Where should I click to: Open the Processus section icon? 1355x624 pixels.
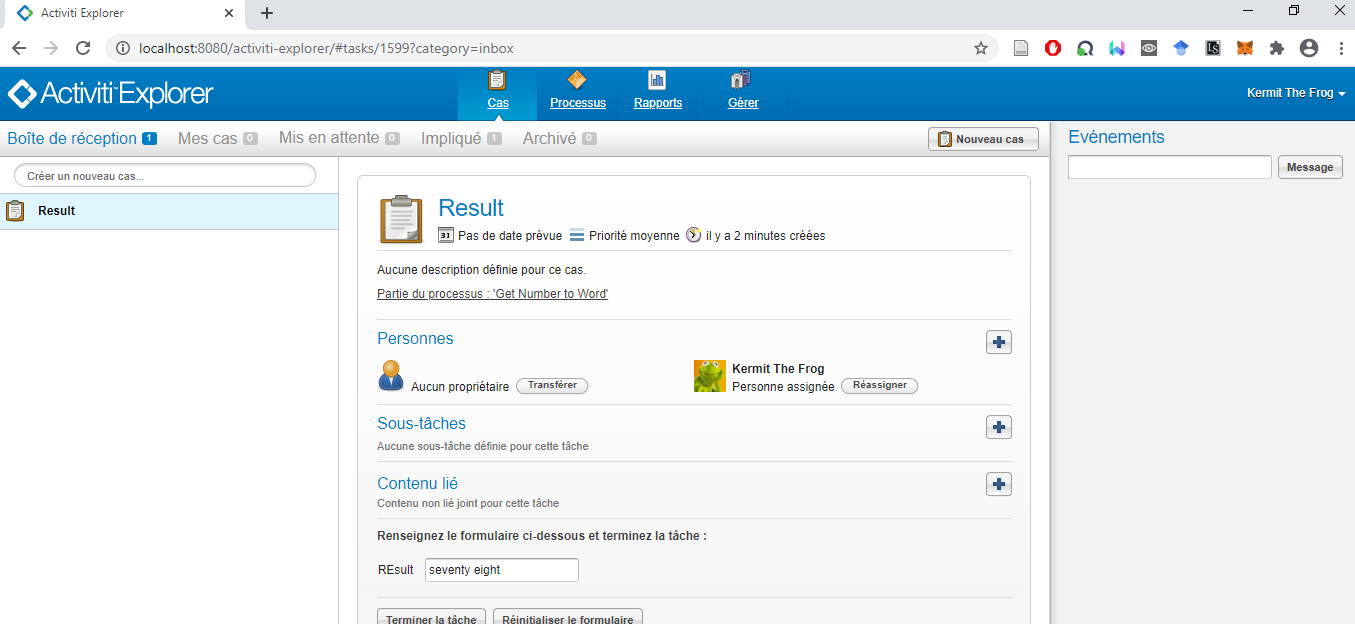click(577, 81)
